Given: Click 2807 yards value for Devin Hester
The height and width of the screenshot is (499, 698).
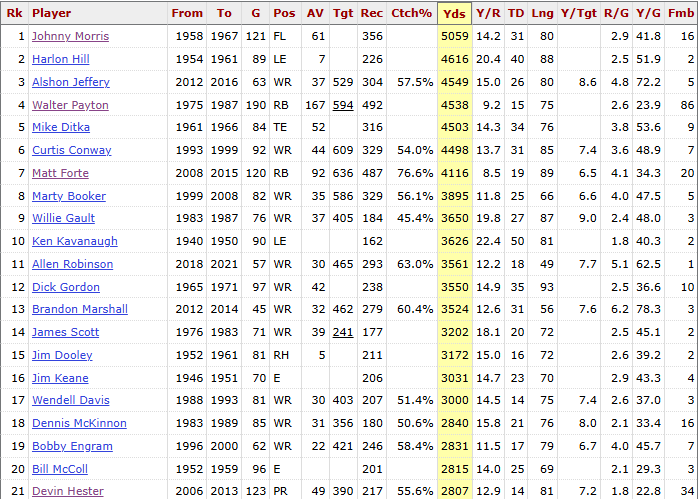Looking at the screenshot, I should tap(455, 491).
